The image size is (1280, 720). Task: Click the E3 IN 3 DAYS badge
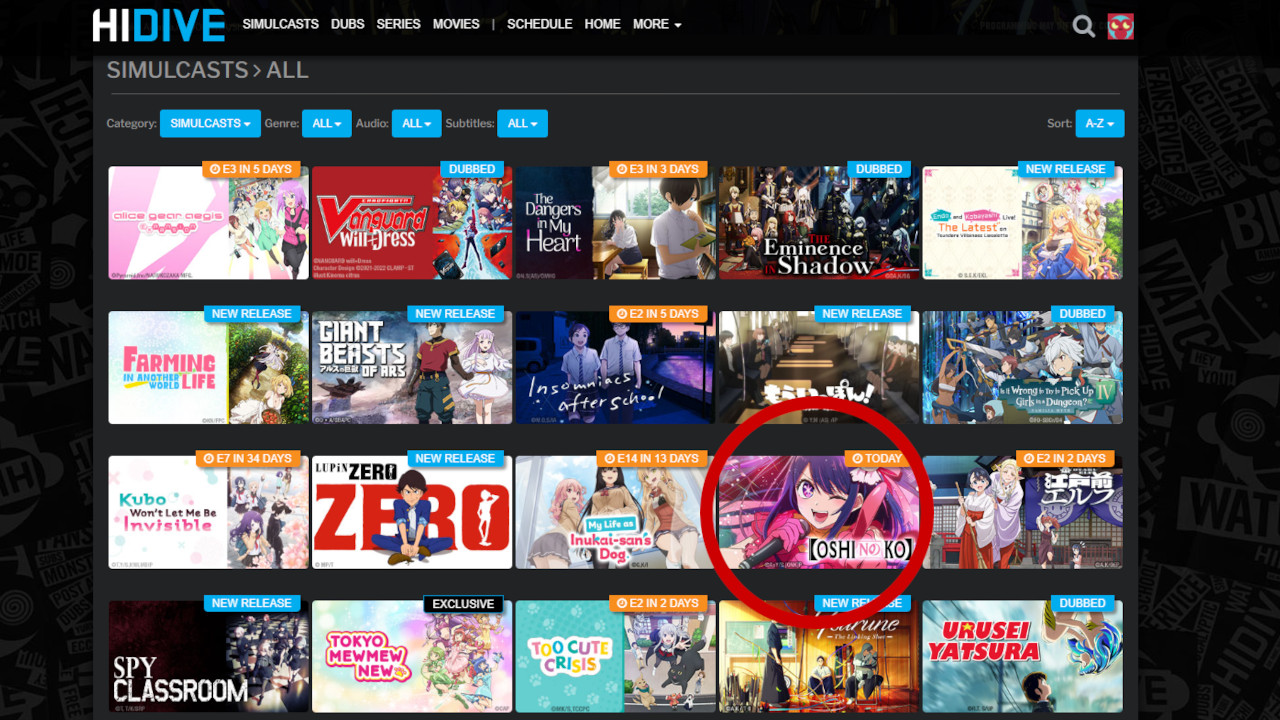pos(658,169)
